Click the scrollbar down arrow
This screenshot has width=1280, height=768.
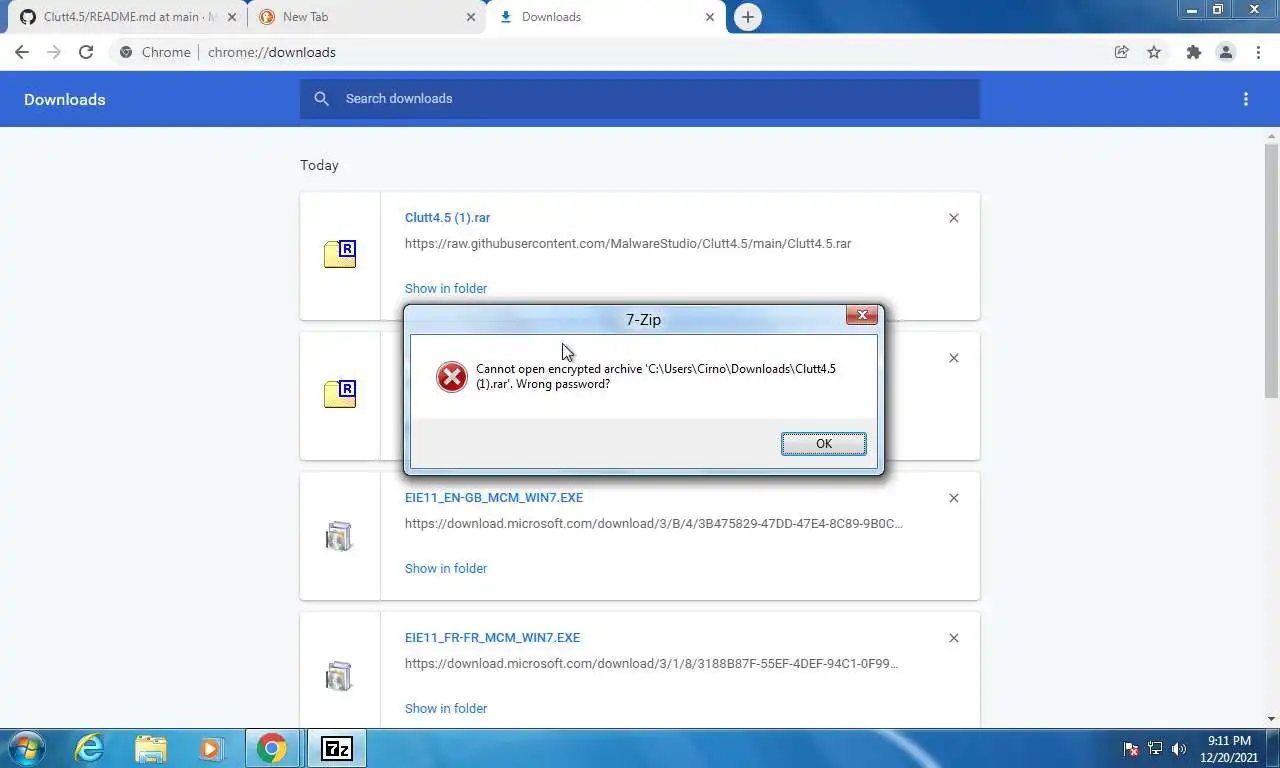coord(1272,719)
